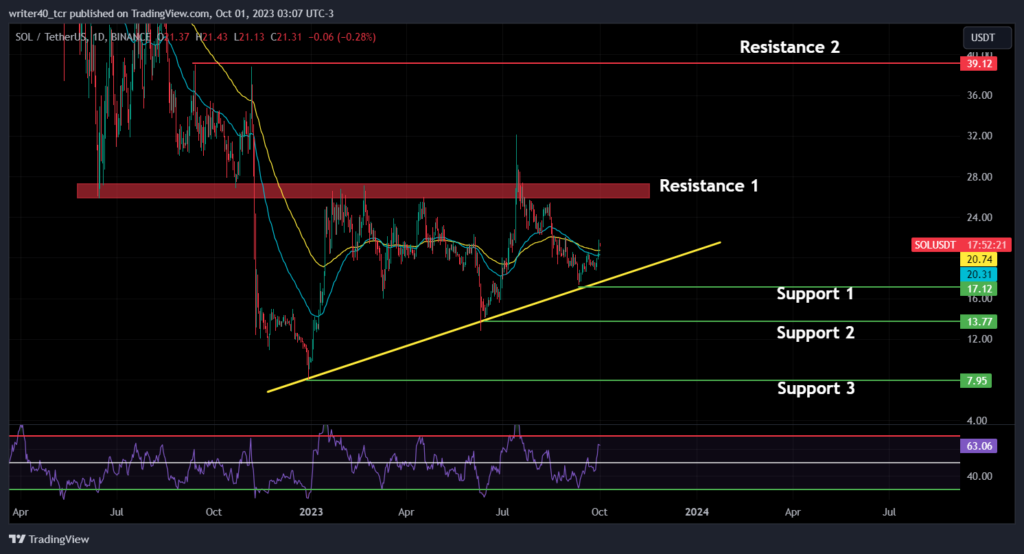Image resolution: width=1024 pixels, height=554 pixels.
Task: Click the green 7.95 support price label
Action: pos(976,380)
